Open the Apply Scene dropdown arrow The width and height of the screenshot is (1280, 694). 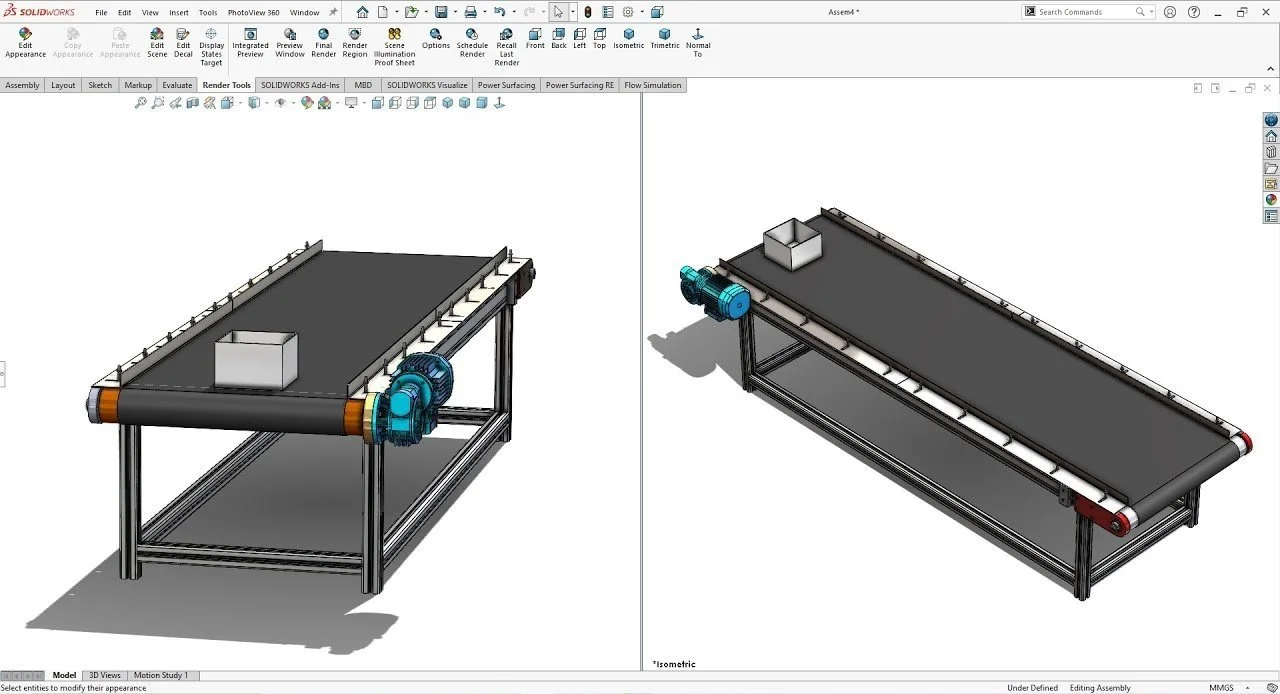click(337, 102)
